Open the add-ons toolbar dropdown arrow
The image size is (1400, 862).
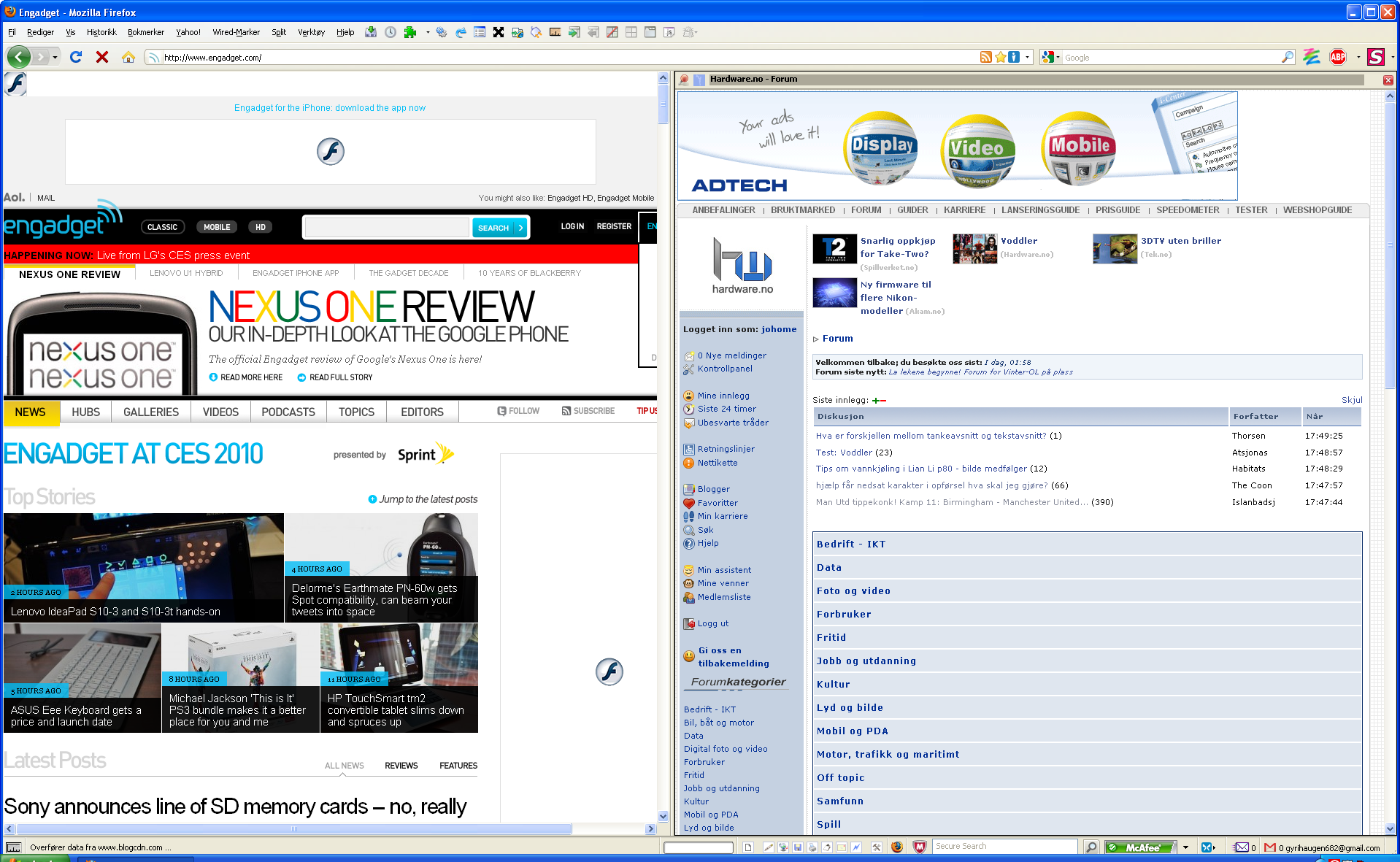click(x=428, y=32)
